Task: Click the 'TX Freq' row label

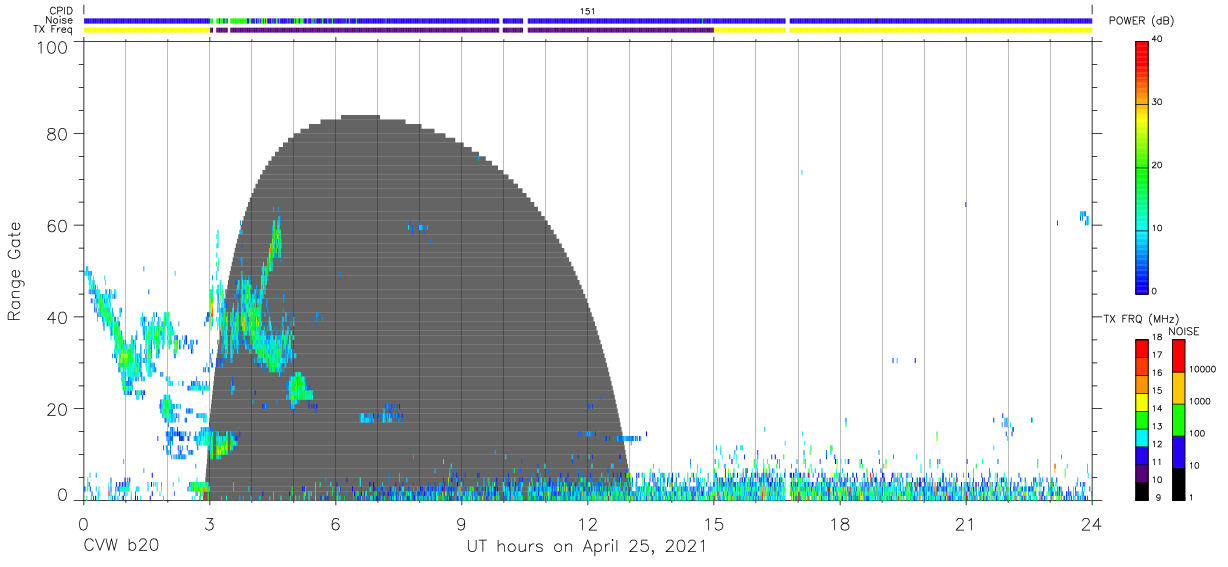Action: coord(54,30)
